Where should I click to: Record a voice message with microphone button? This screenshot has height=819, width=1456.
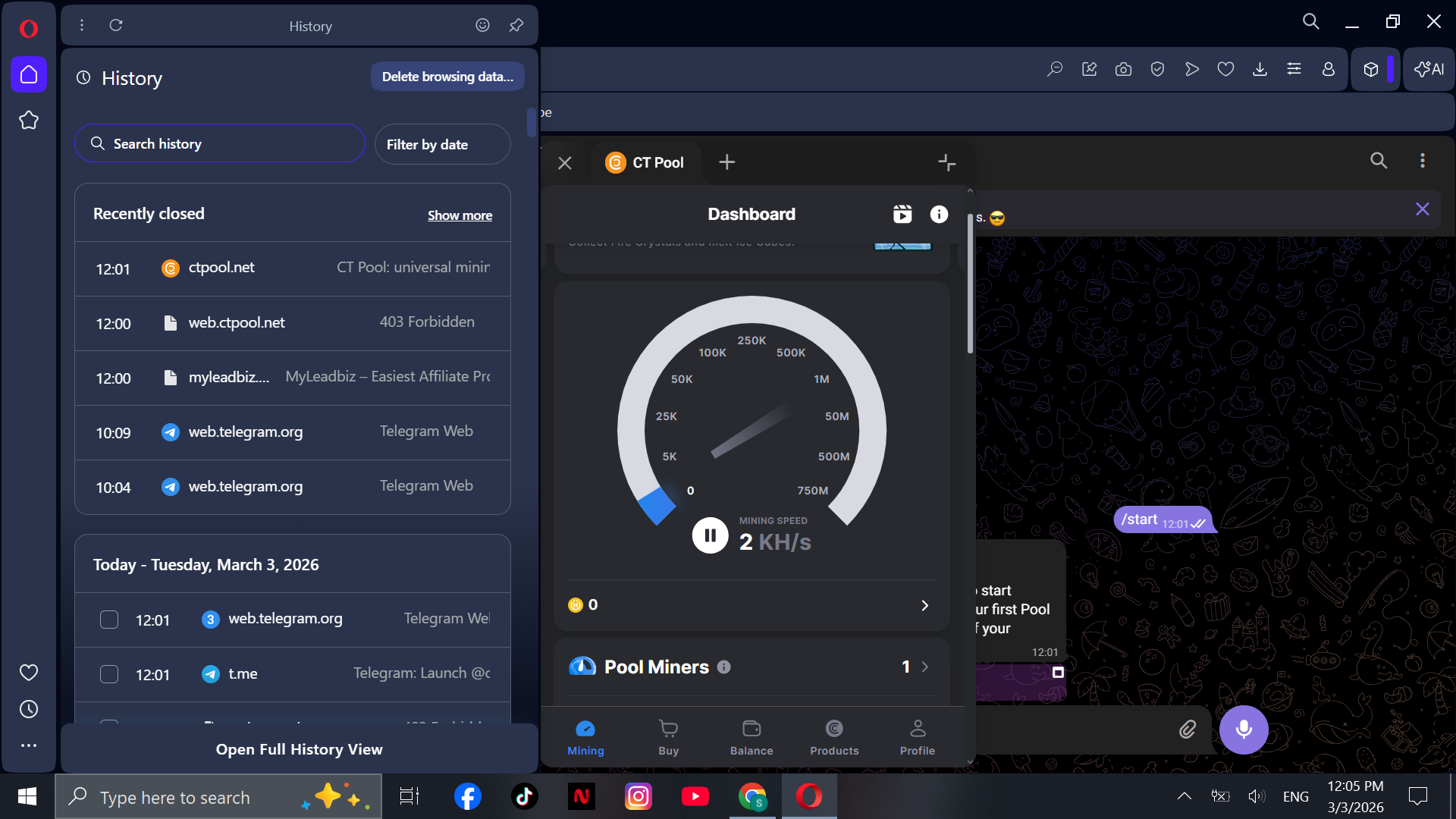(x=1244, y=730)
